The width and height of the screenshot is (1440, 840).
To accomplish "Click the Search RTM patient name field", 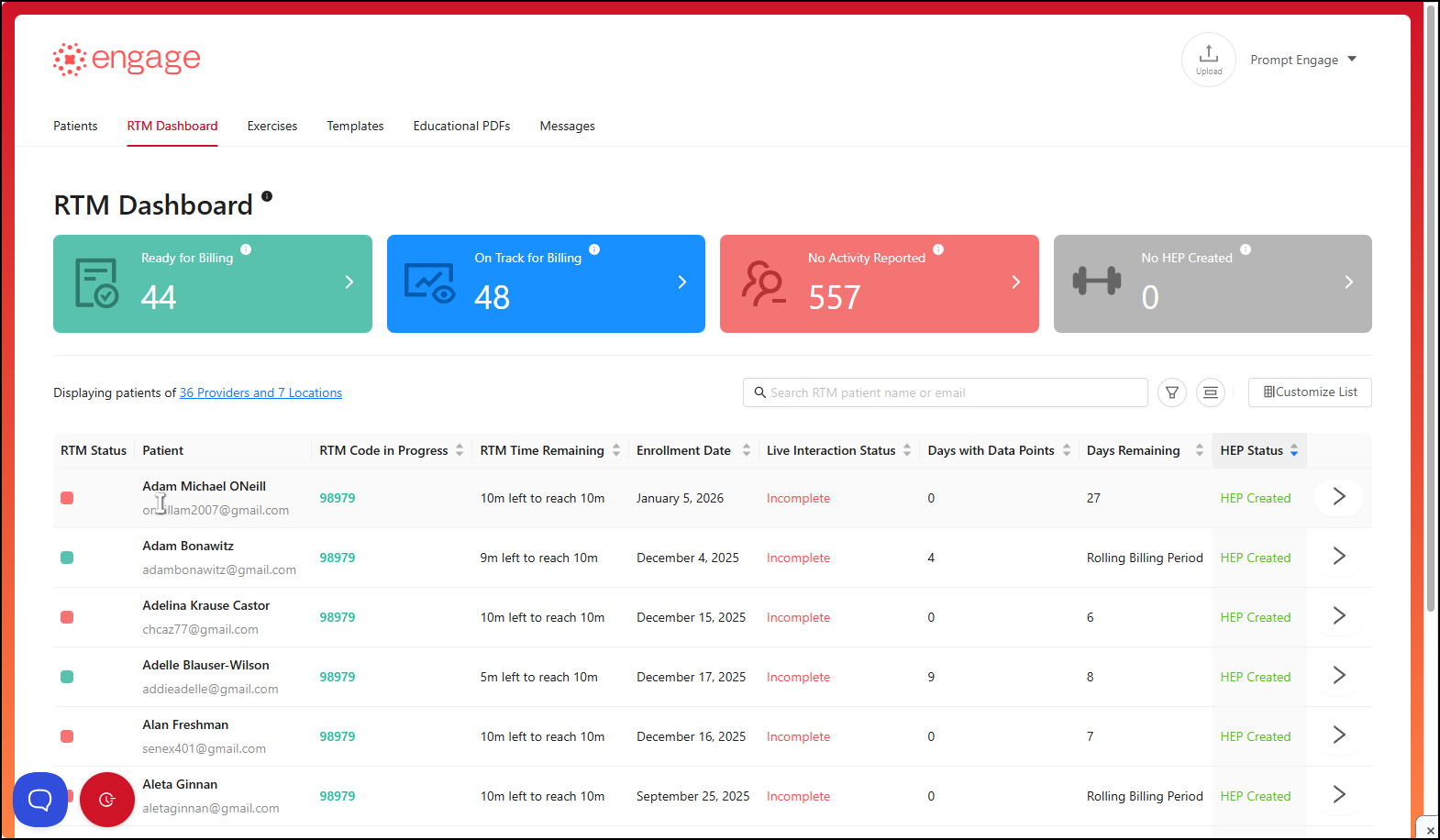I will [945, 392].
